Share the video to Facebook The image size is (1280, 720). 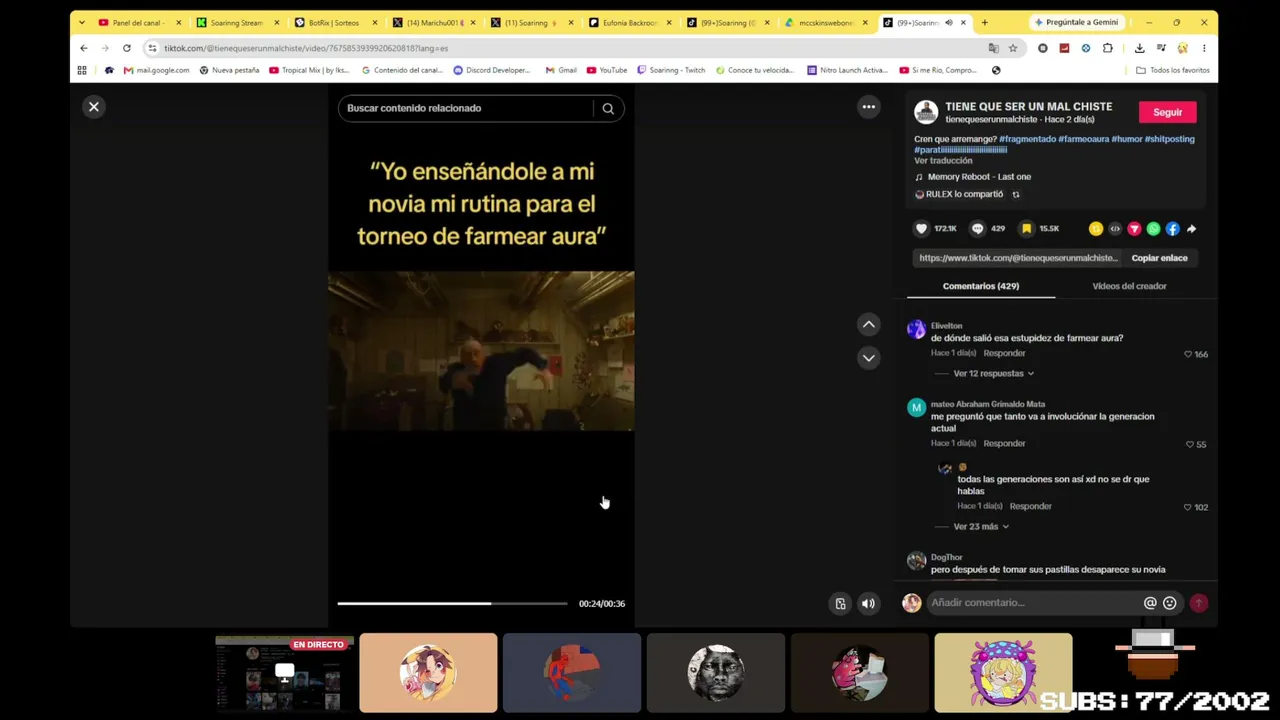(1172, 229)
